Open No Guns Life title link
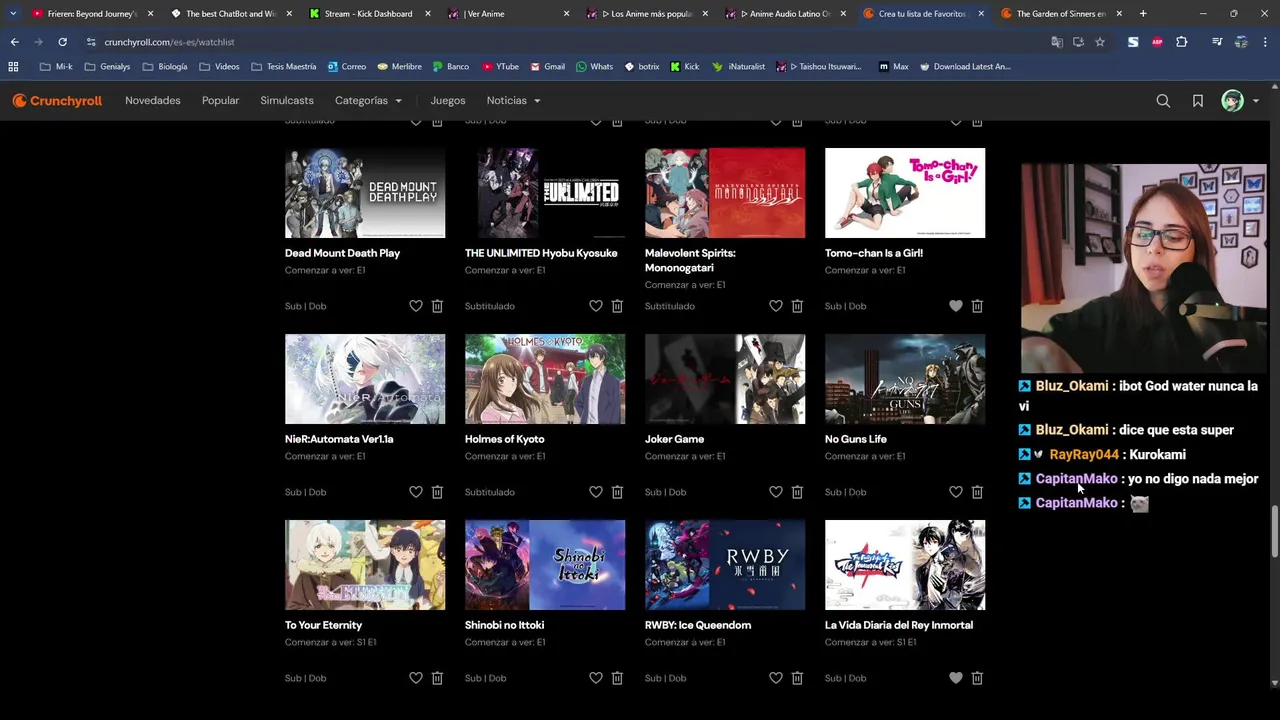Image resolution: width=1280 pixels, height=720 pixels. [x=856, y=439]
